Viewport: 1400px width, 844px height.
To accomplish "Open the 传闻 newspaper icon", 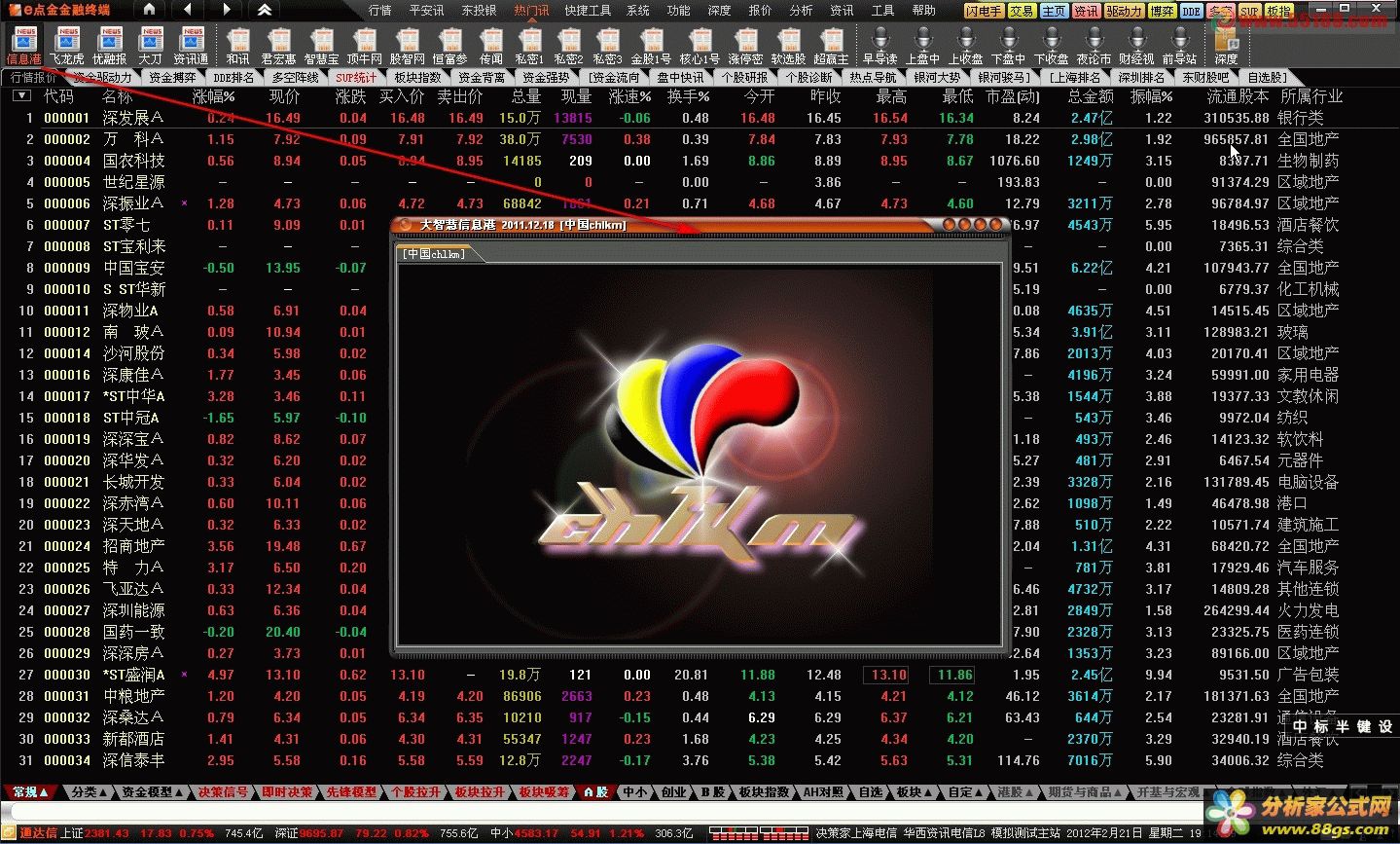I will 490,45.
